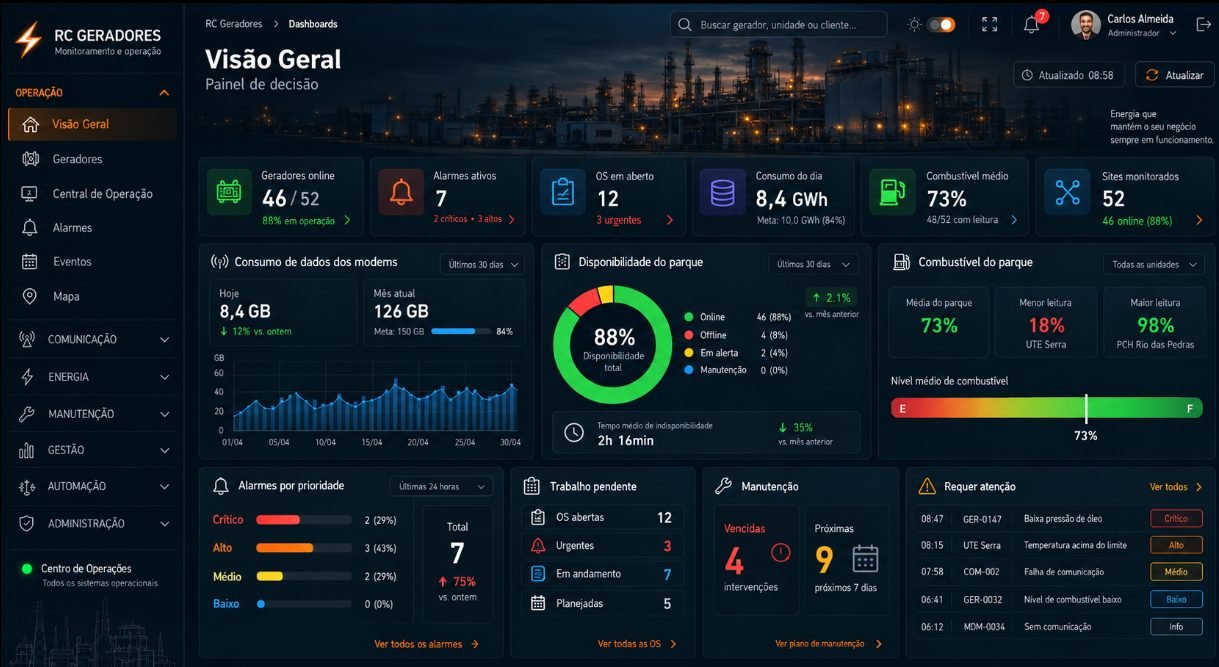Click the Geradores online generator icon
Viewport: 1219px width, 667px height.
[230, 191]
